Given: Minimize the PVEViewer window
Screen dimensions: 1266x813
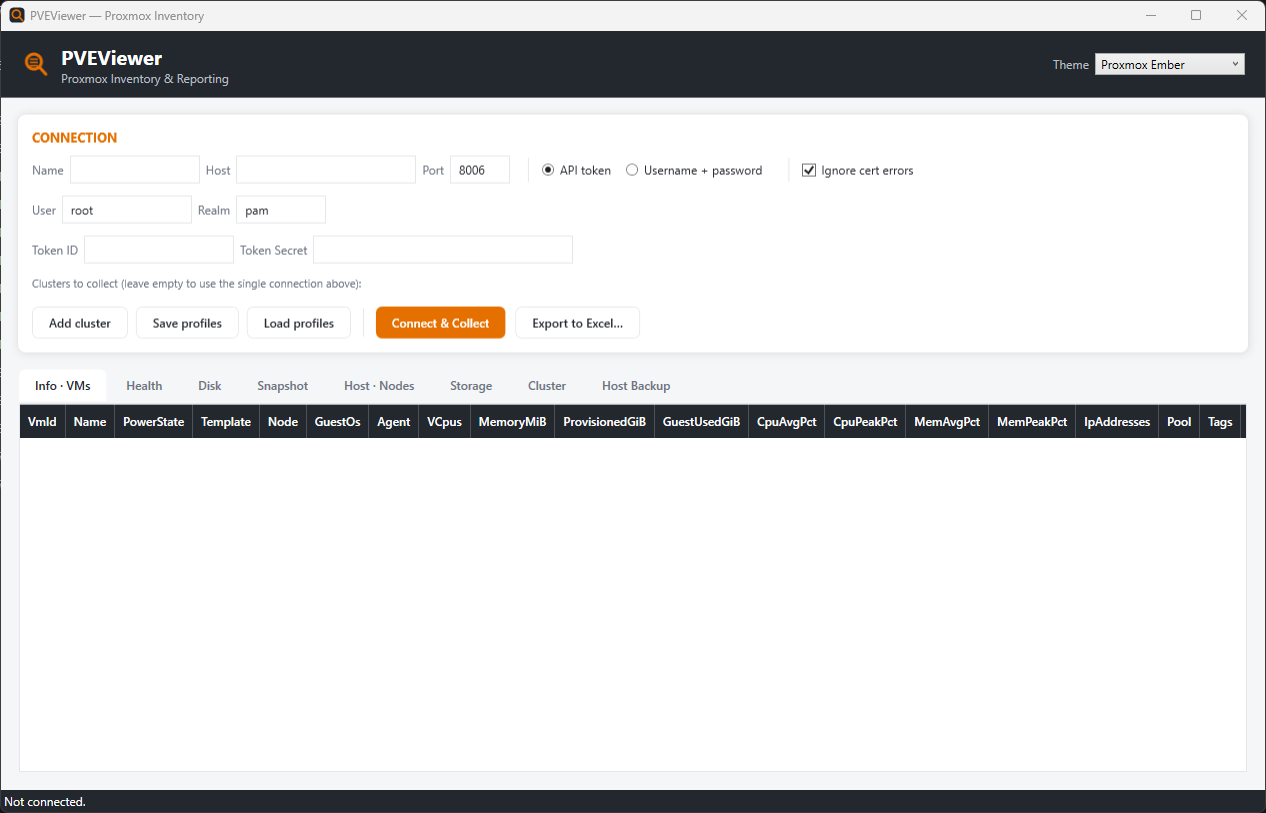Looking at the screenshot, I should [x=1151, y=15].
